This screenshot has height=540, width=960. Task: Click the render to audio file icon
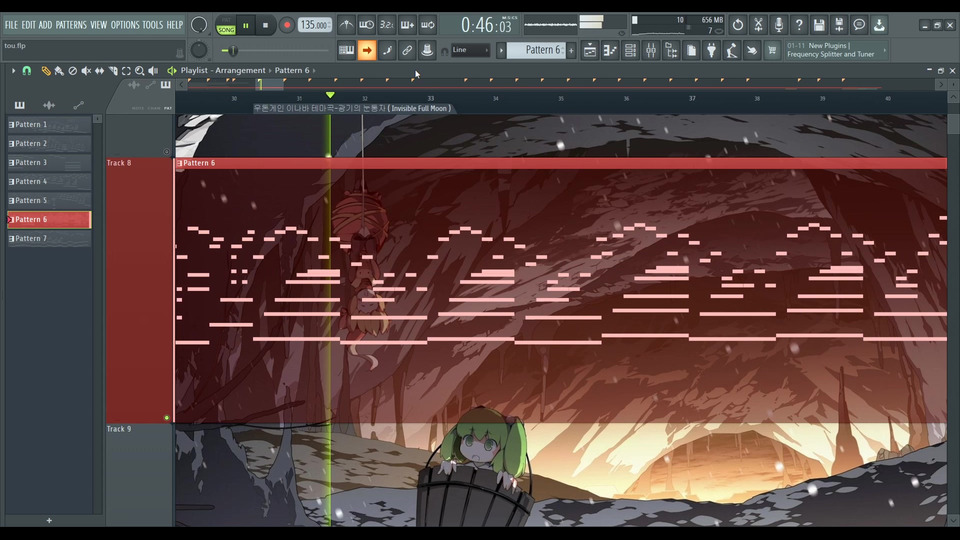click(839, 25)
